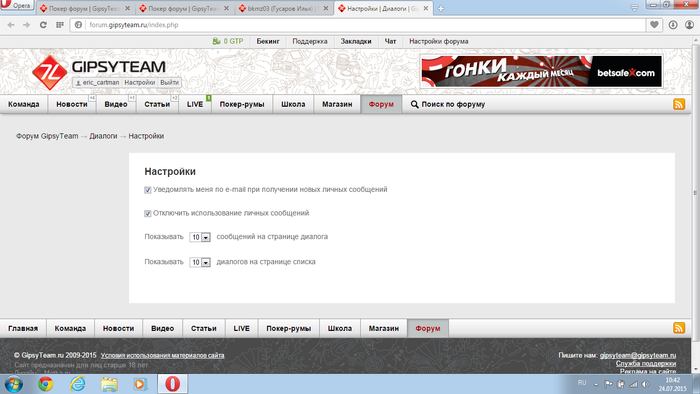
Task: Open the top LIVE menu
Action: [x=195, y=104]
